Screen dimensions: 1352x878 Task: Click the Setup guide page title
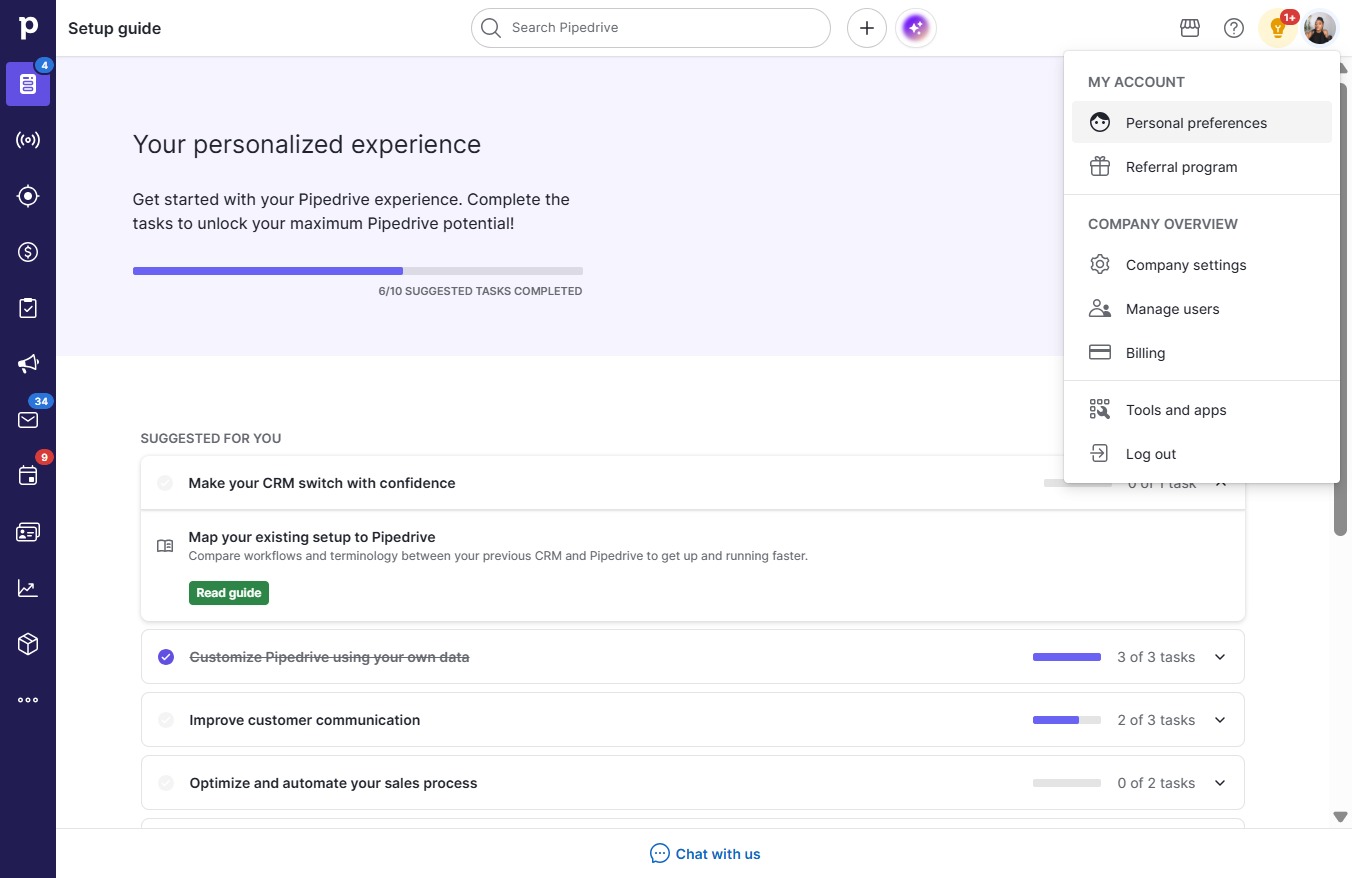point(114,28)
